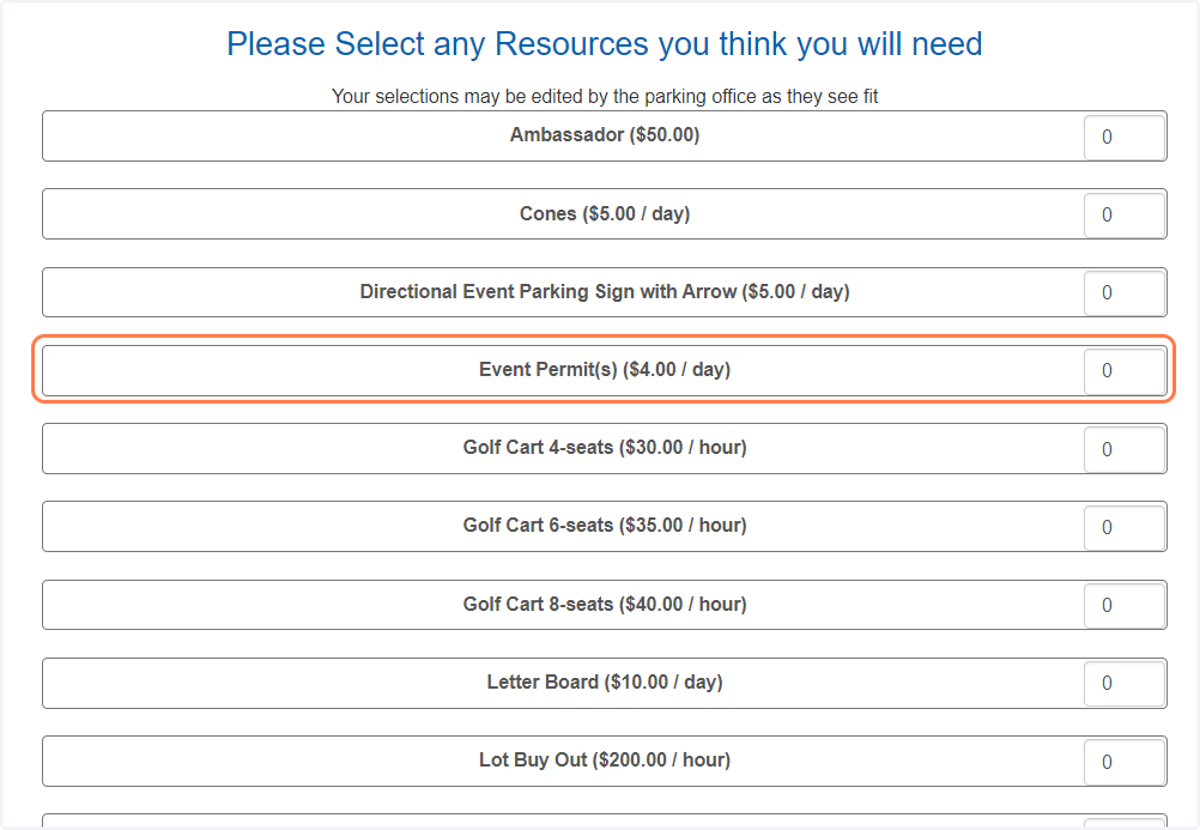Click the Cones quantity input
Image resolution: width=1200 pixels, height=830 pixels.
click(1125, 215)
